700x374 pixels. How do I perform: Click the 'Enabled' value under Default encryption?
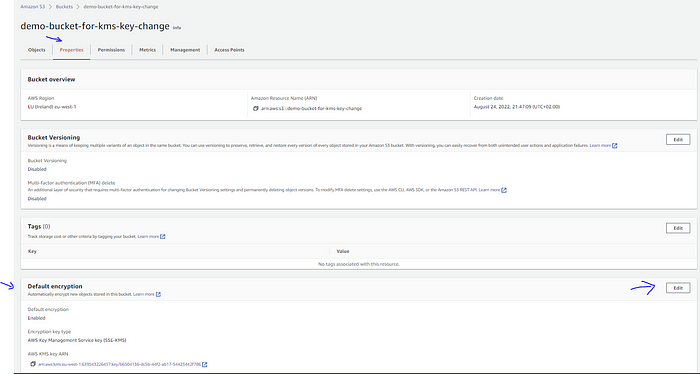tap(37, 318)
